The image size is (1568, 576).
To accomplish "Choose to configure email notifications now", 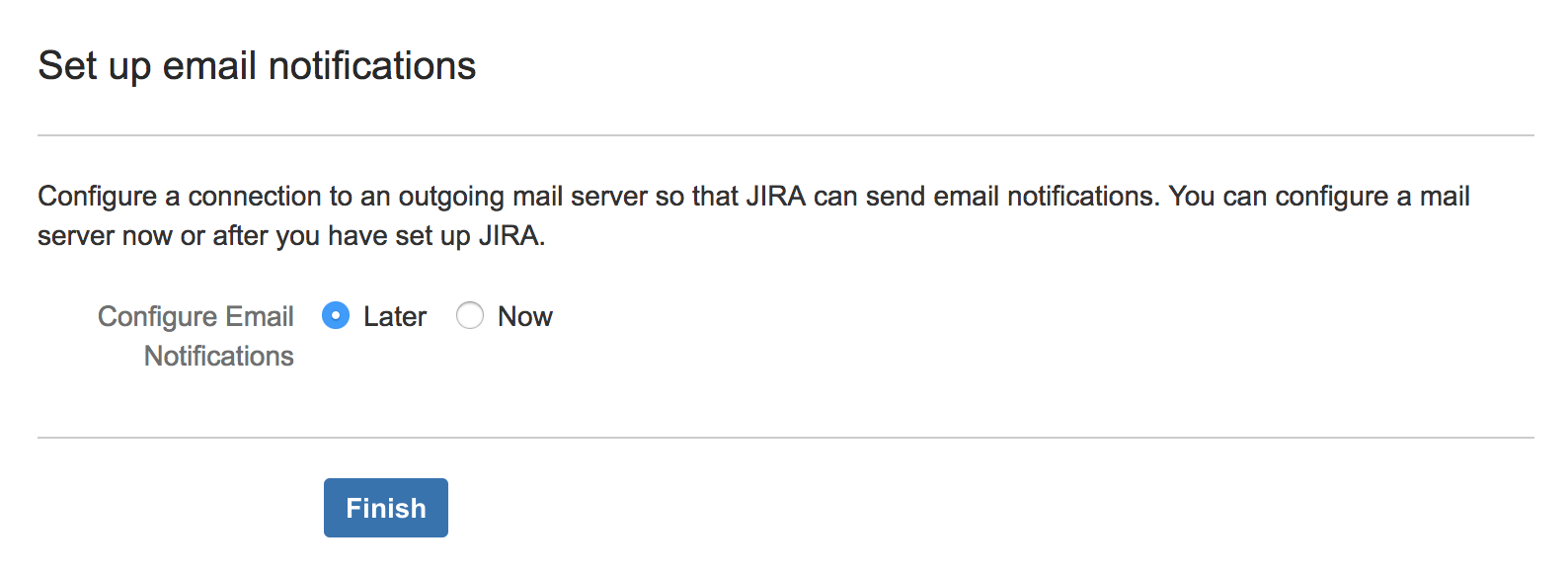I will pos(470,315).
